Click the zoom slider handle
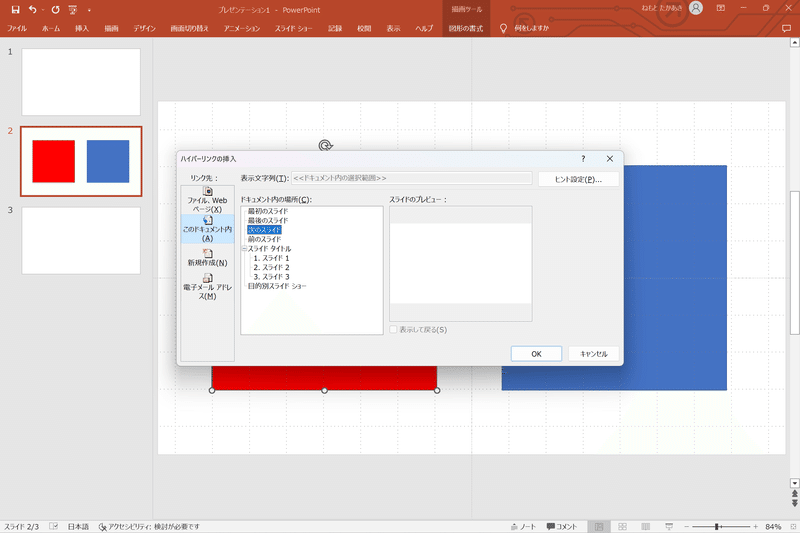This screenshot has height=533, width=800. click(x=717, y=526)
